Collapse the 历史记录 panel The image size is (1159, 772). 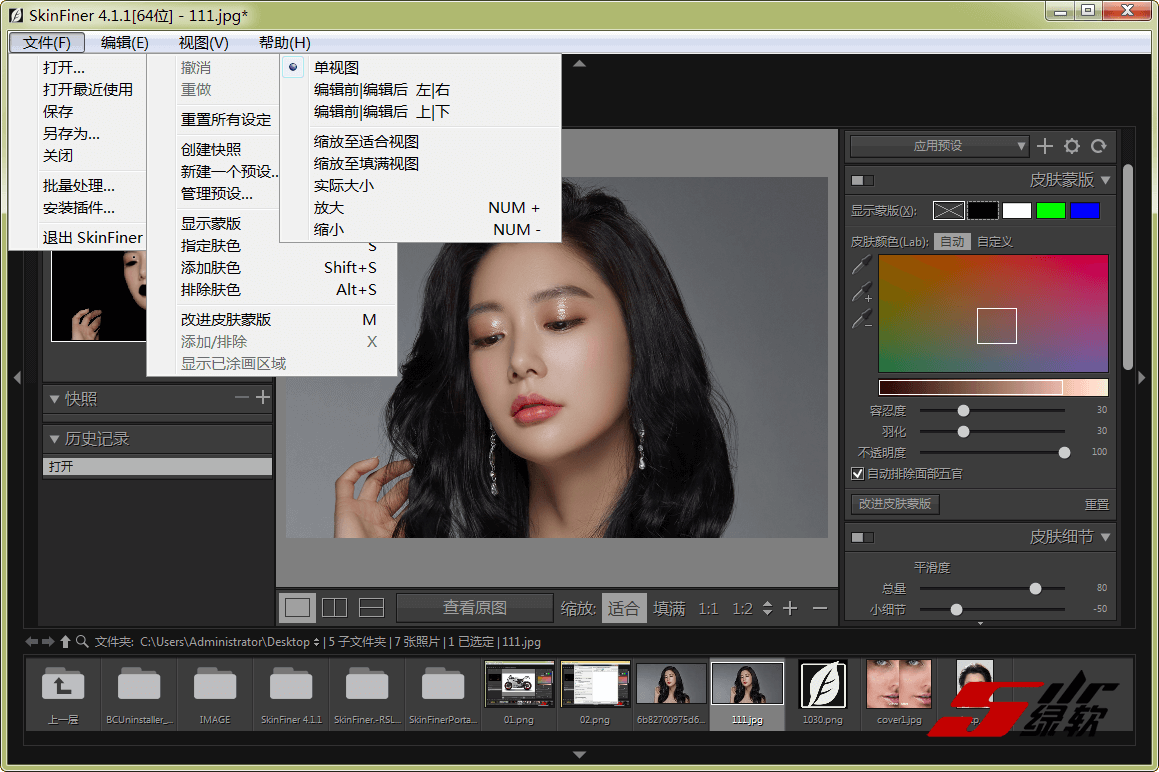pos(55,439)
